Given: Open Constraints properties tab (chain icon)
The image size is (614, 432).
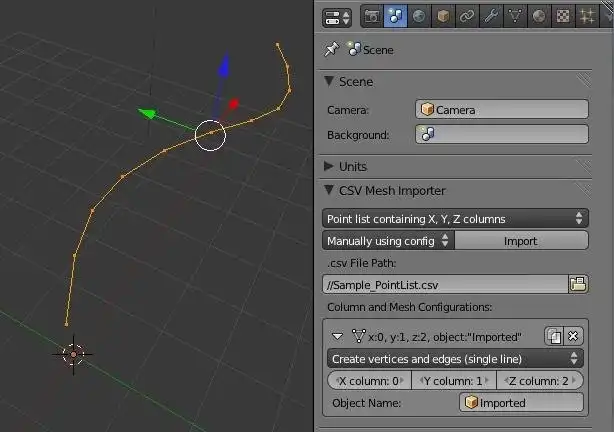Looking at the screenshot, I should pos(467,16).
